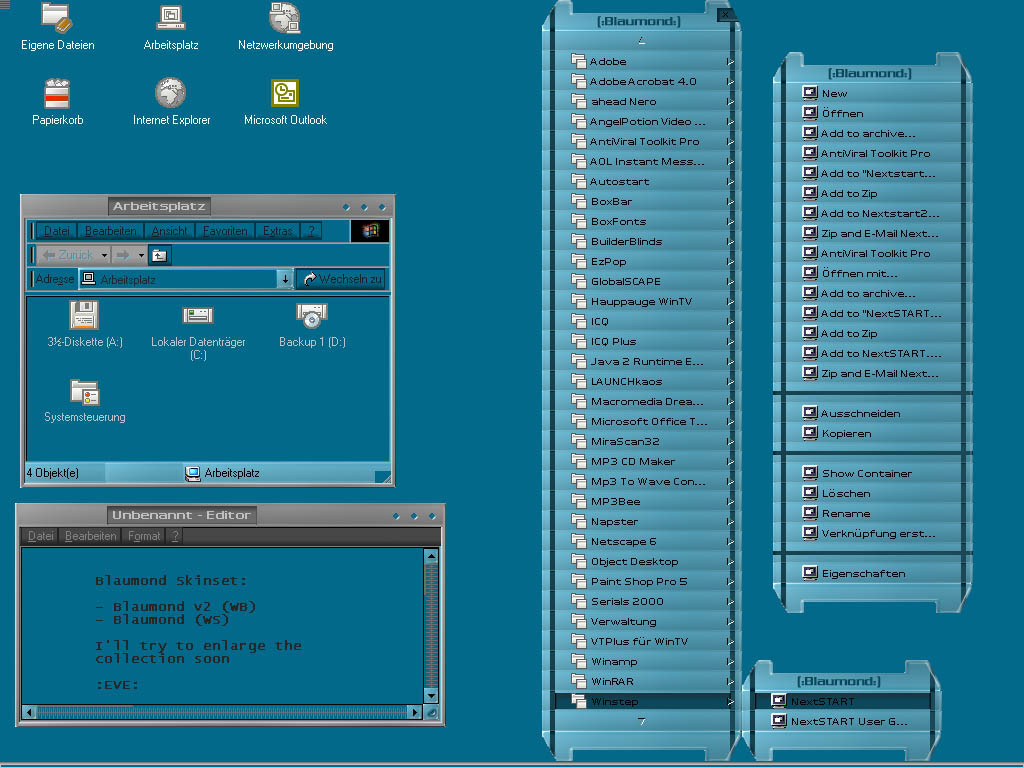Choose Eigenschaften in the context menu
Viewport: 1024px width, 768px height.
(873, 573)
